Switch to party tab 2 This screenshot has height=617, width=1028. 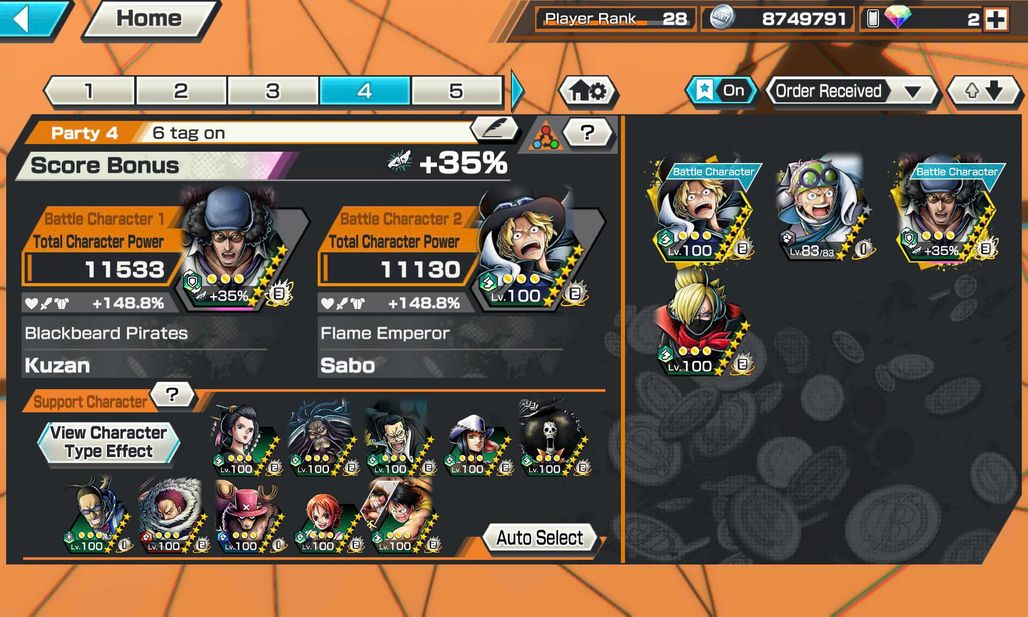pyautogui.click(x=181, y=90)
